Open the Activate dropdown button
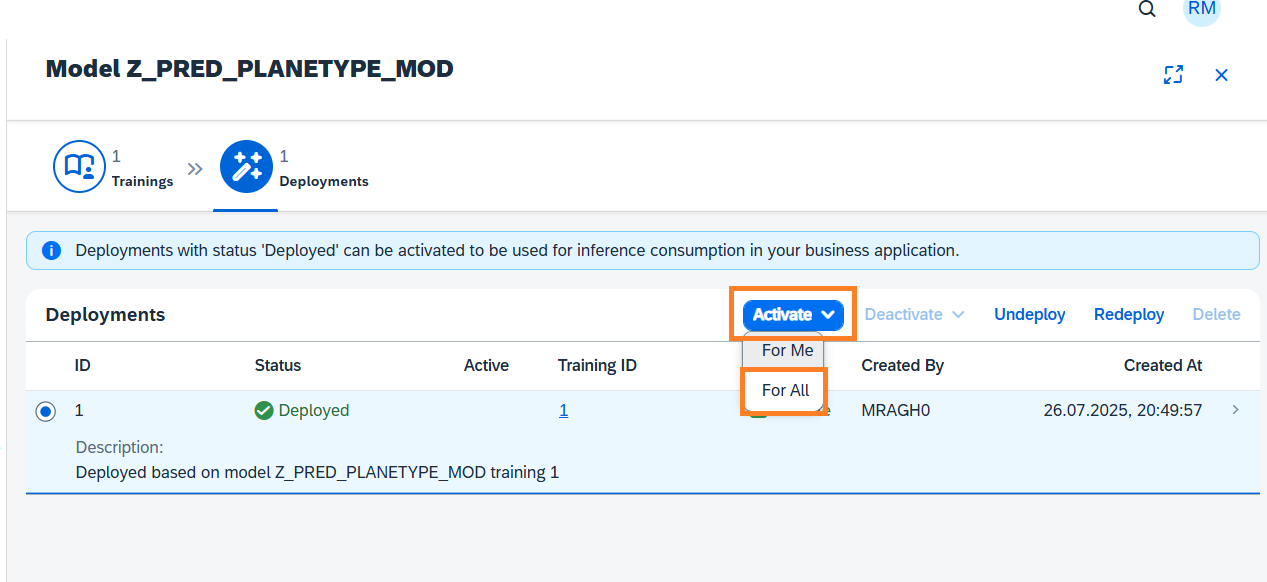The height and width of the screenshot is (582, 1267). point(793,315)
